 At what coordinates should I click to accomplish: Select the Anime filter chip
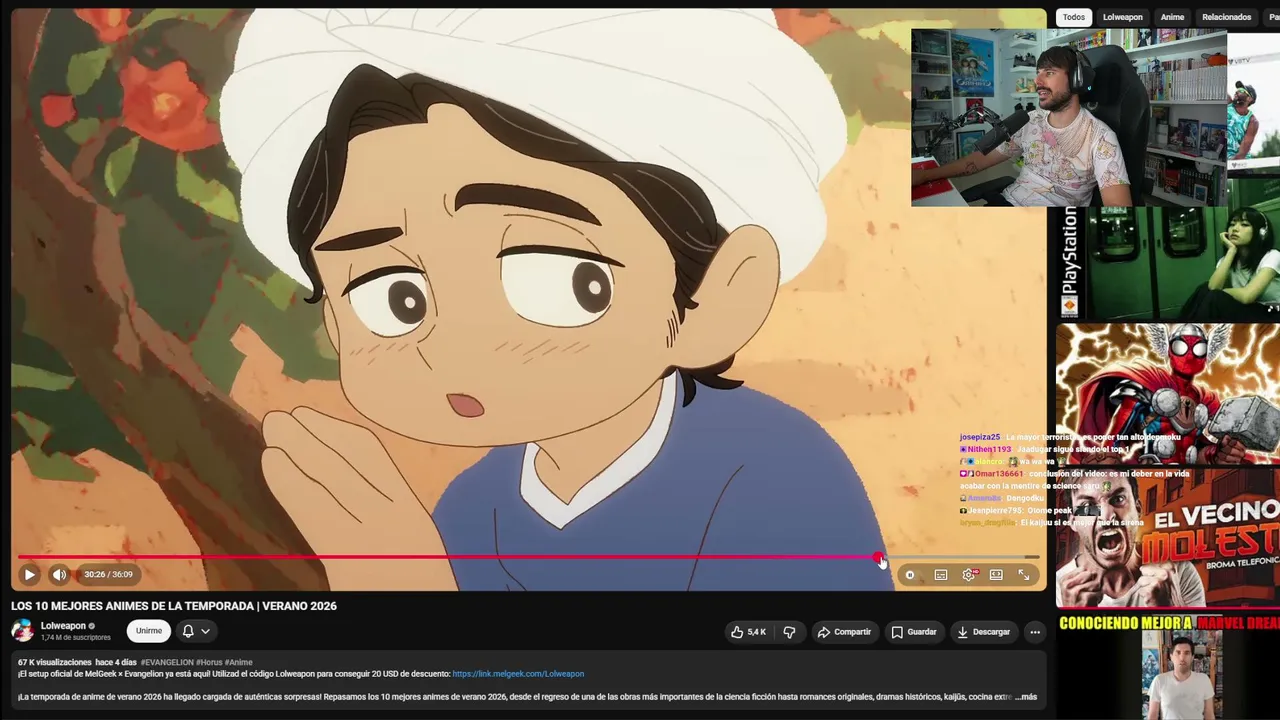point(1173,17)
